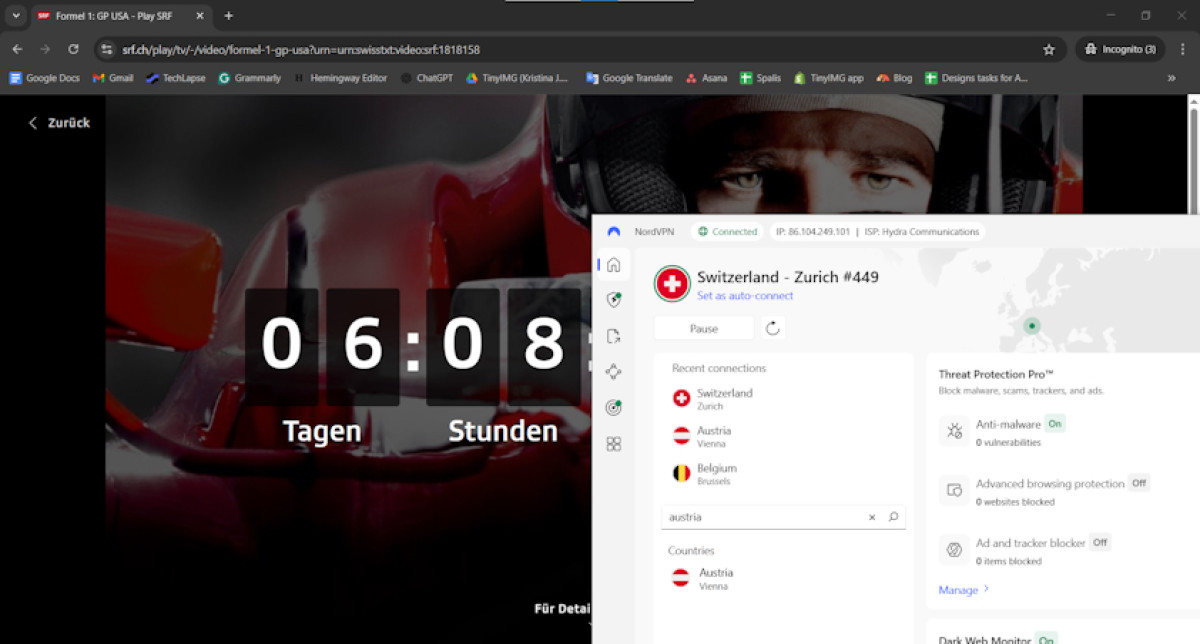Screen dimensions: 1200x644
Task: Open Threat Protection shield icon in sidebar
Action: pyautogui.click(x=613, y=299)
